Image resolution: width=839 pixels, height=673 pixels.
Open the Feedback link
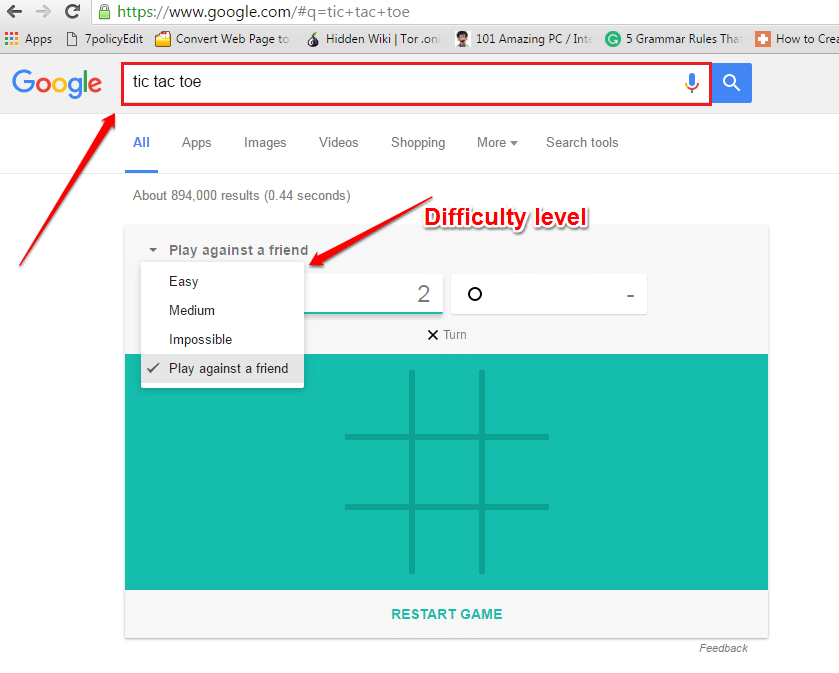click(x=723, y=648)
